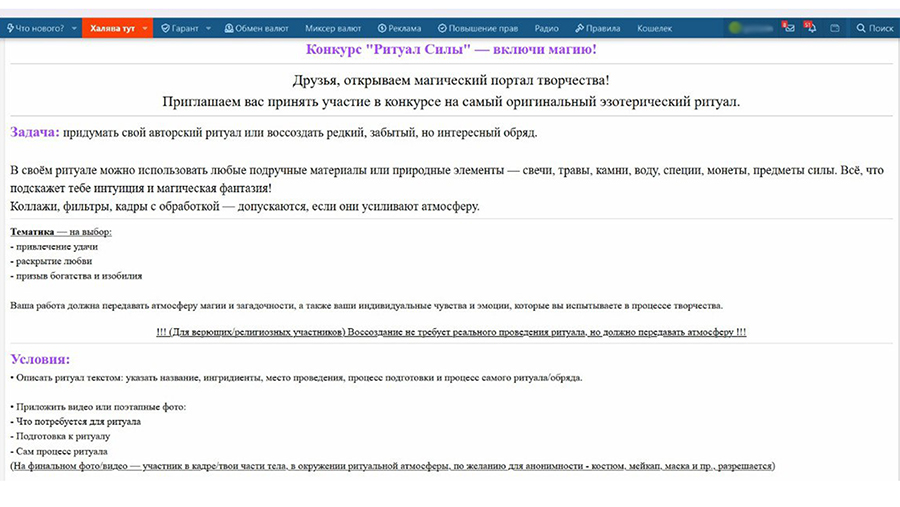This screenshot has height=507, width=900.
Task: Open the 'Радио' link
Action: click(546, 28)
